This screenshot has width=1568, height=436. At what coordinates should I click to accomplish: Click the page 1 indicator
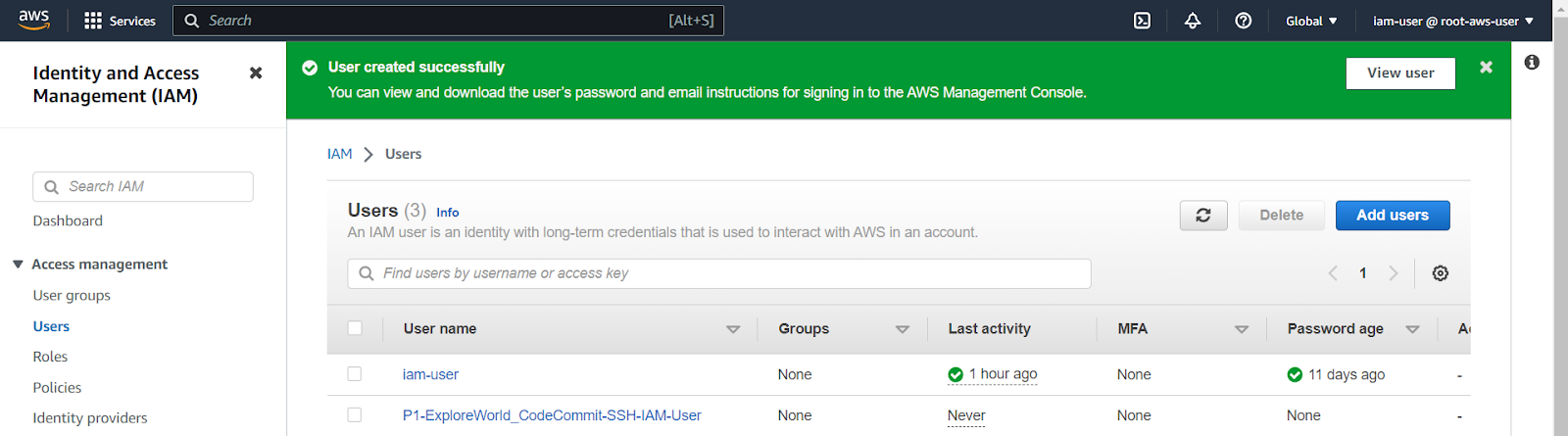pos(1363,273)
